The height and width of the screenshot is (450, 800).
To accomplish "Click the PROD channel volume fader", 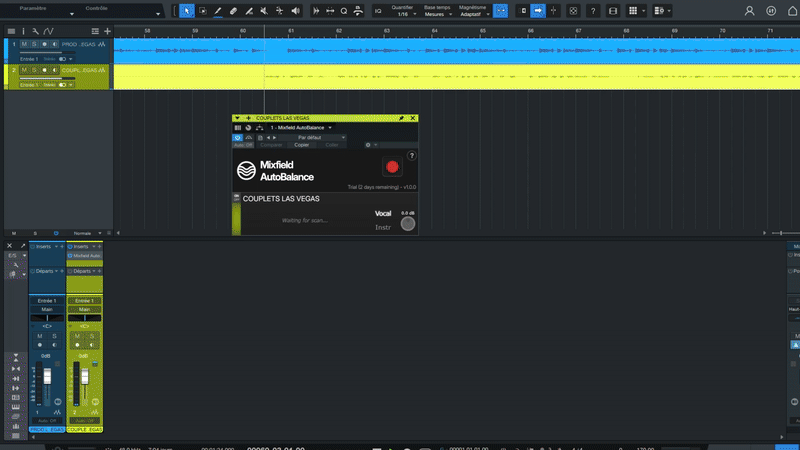I will [46, 378].
